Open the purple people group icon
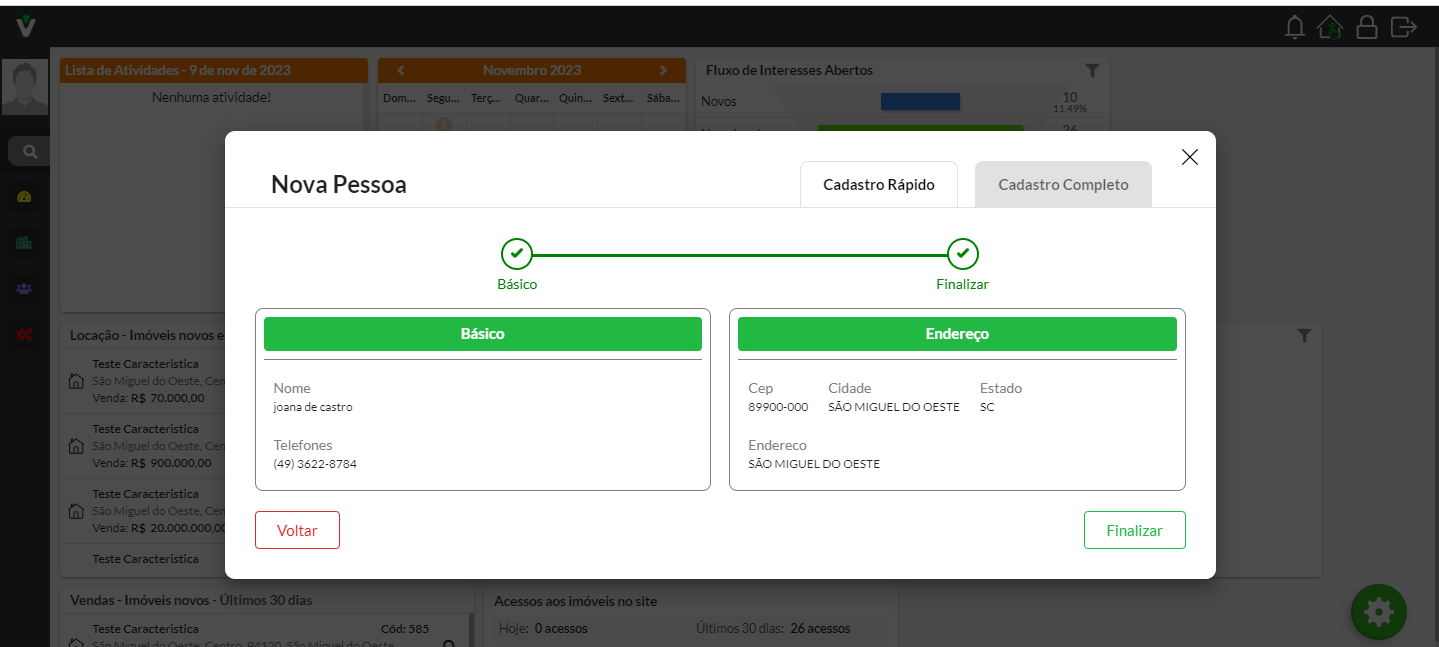The width and height of the screenshot is (1439, 647). (x=25, y=289)
